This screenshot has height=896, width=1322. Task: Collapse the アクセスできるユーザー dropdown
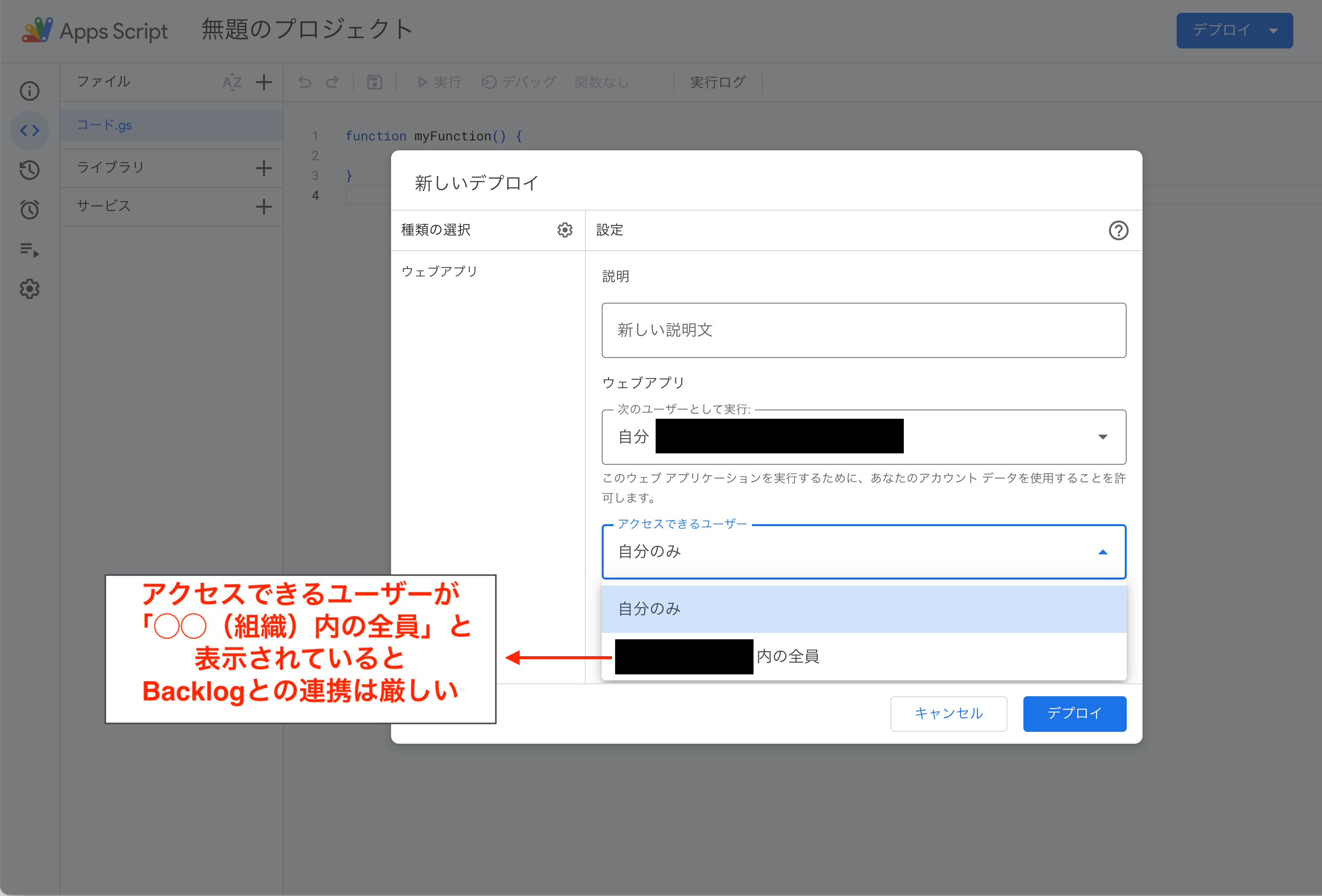pos(864,552)
